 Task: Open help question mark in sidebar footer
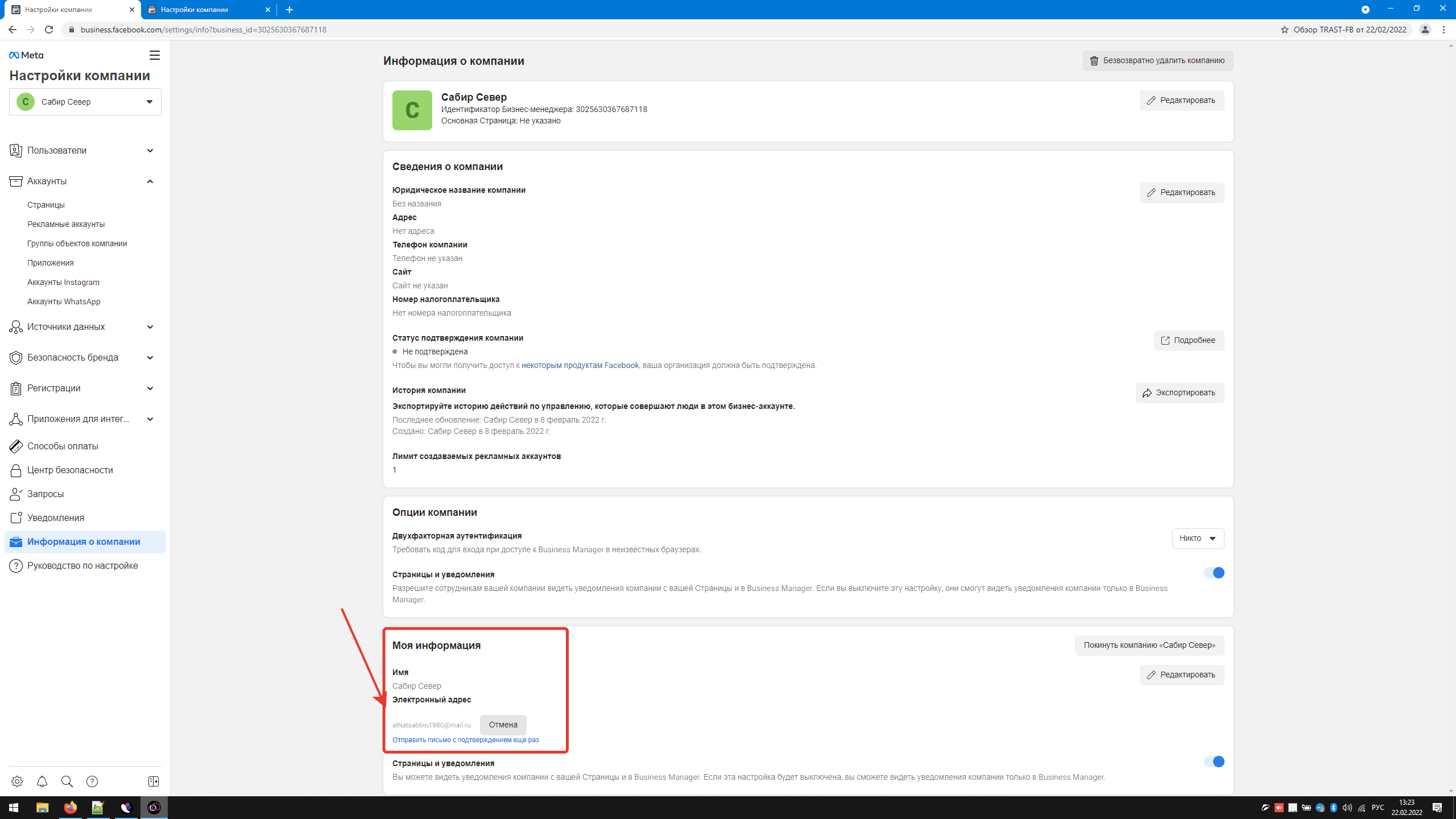click(x=92, y=781)
